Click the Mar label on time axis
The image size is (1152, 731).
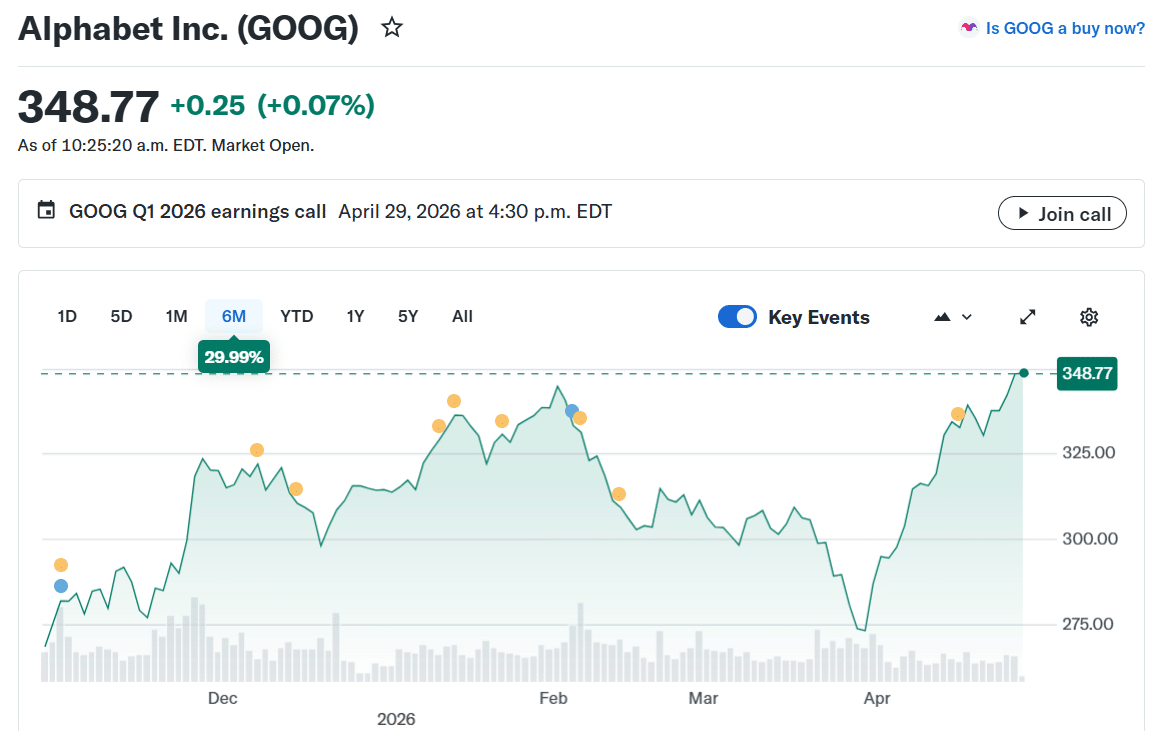click(x=702, y=698)
